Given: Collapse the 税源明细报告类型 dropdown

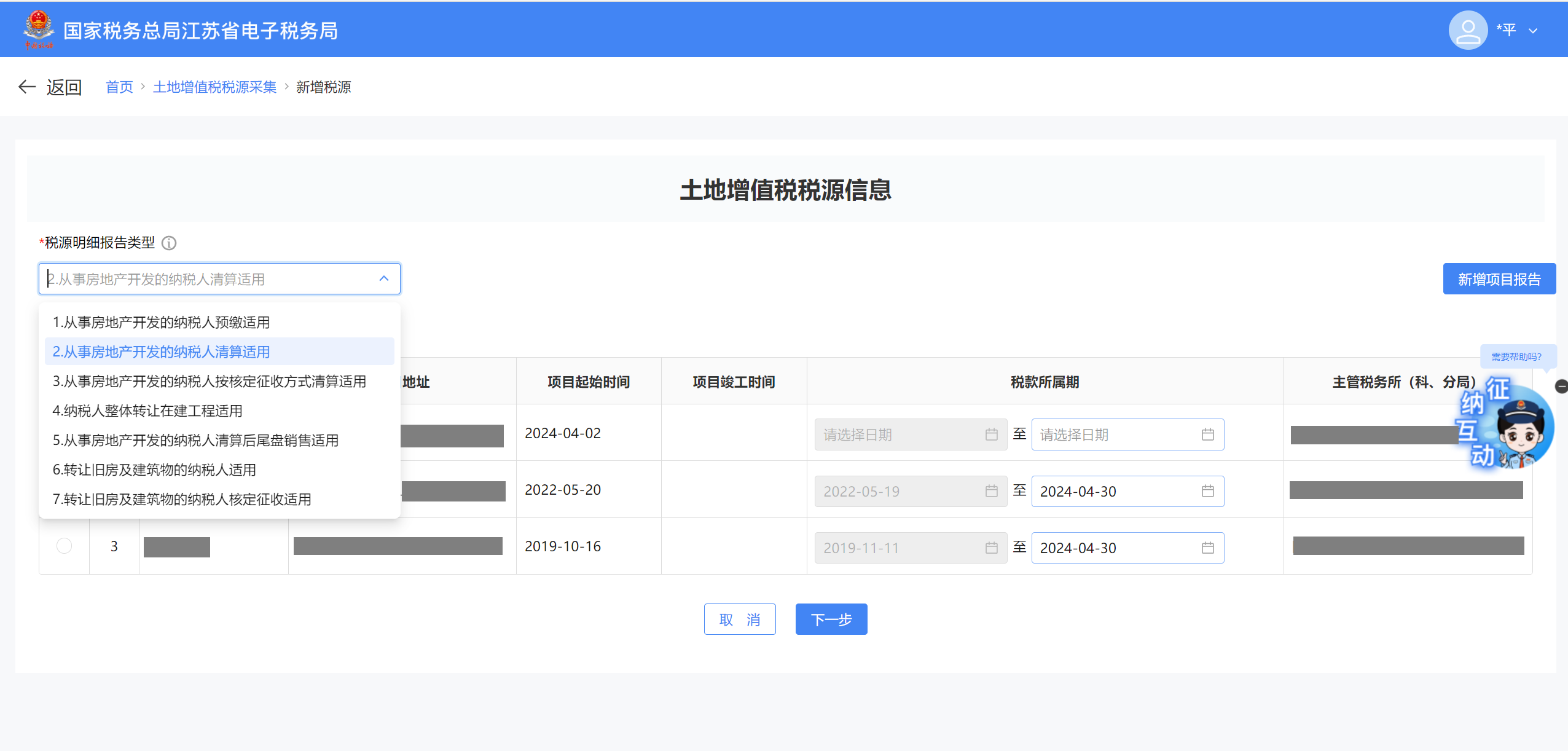Looking at the screenshot, I should pyautogui.click(x=384, y=279).
